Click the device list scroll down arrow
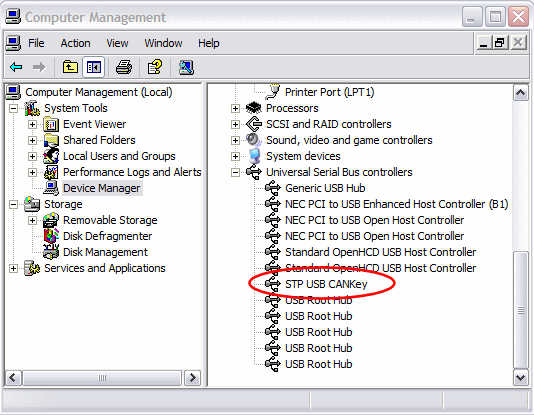Viewport: 534px width, 415px height. (x=520, y=378)
